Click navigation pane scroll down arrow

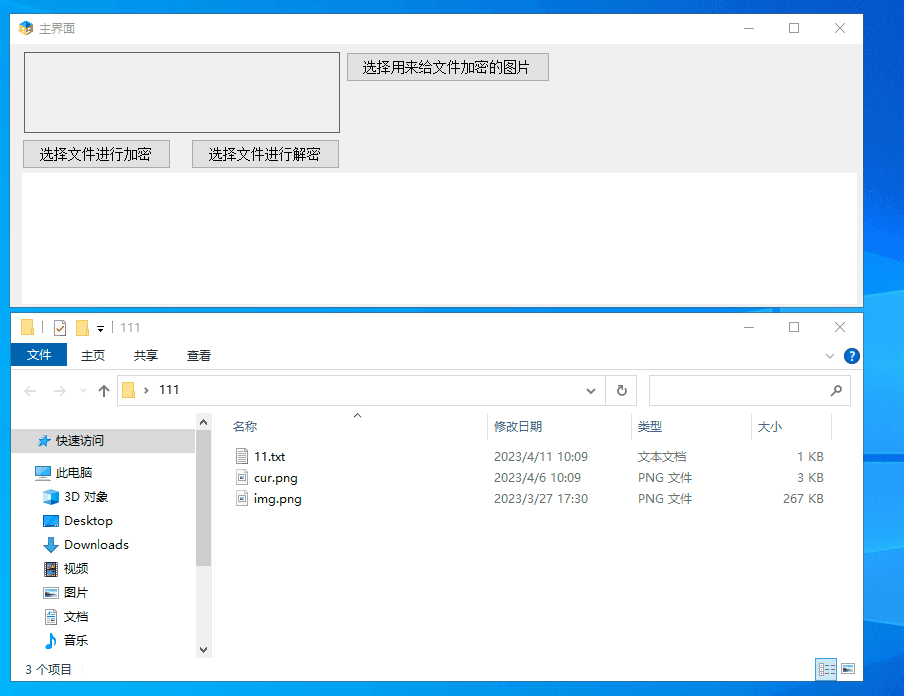[x=204, y=650]
